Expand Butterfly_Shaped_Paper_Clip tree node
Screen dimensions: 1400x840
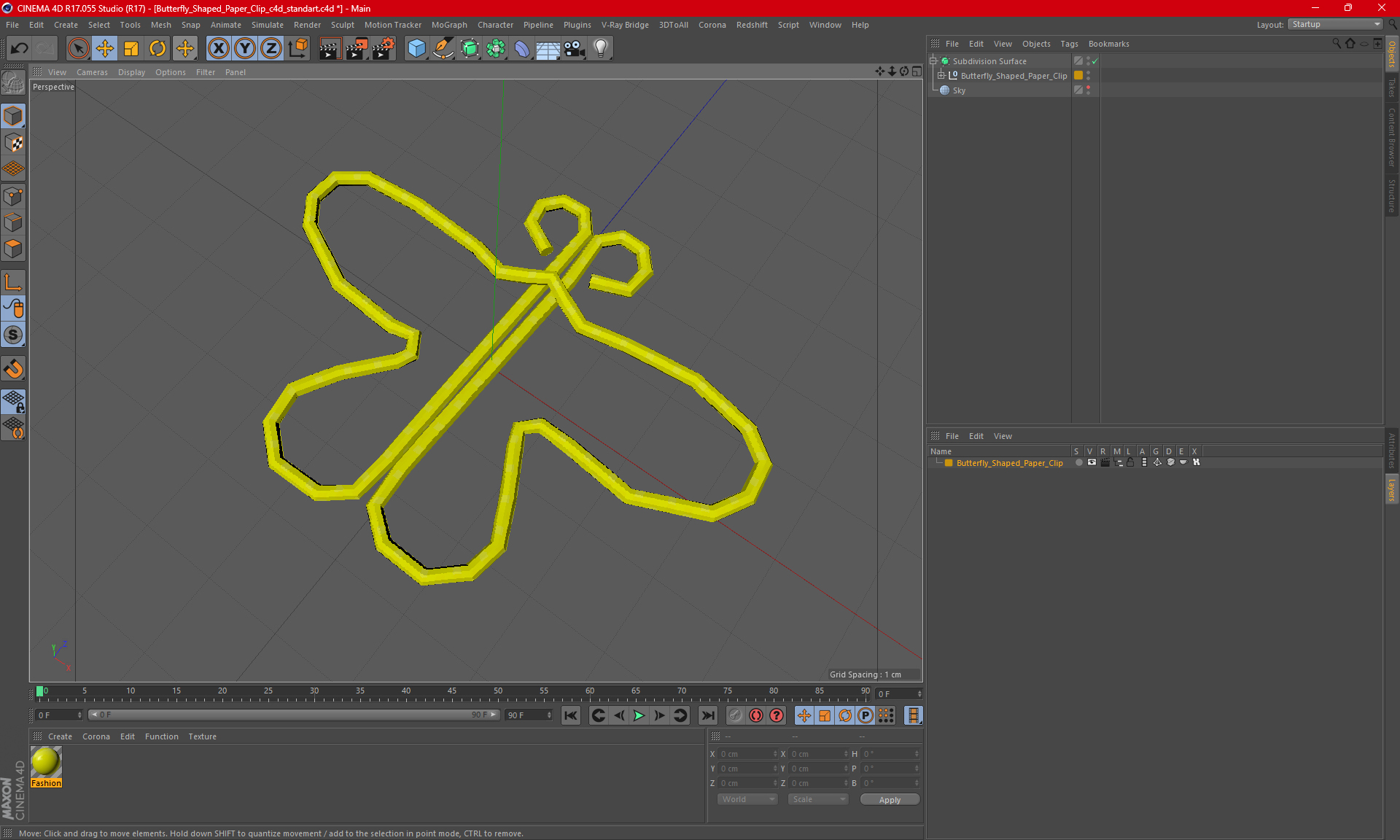(941, 76)
